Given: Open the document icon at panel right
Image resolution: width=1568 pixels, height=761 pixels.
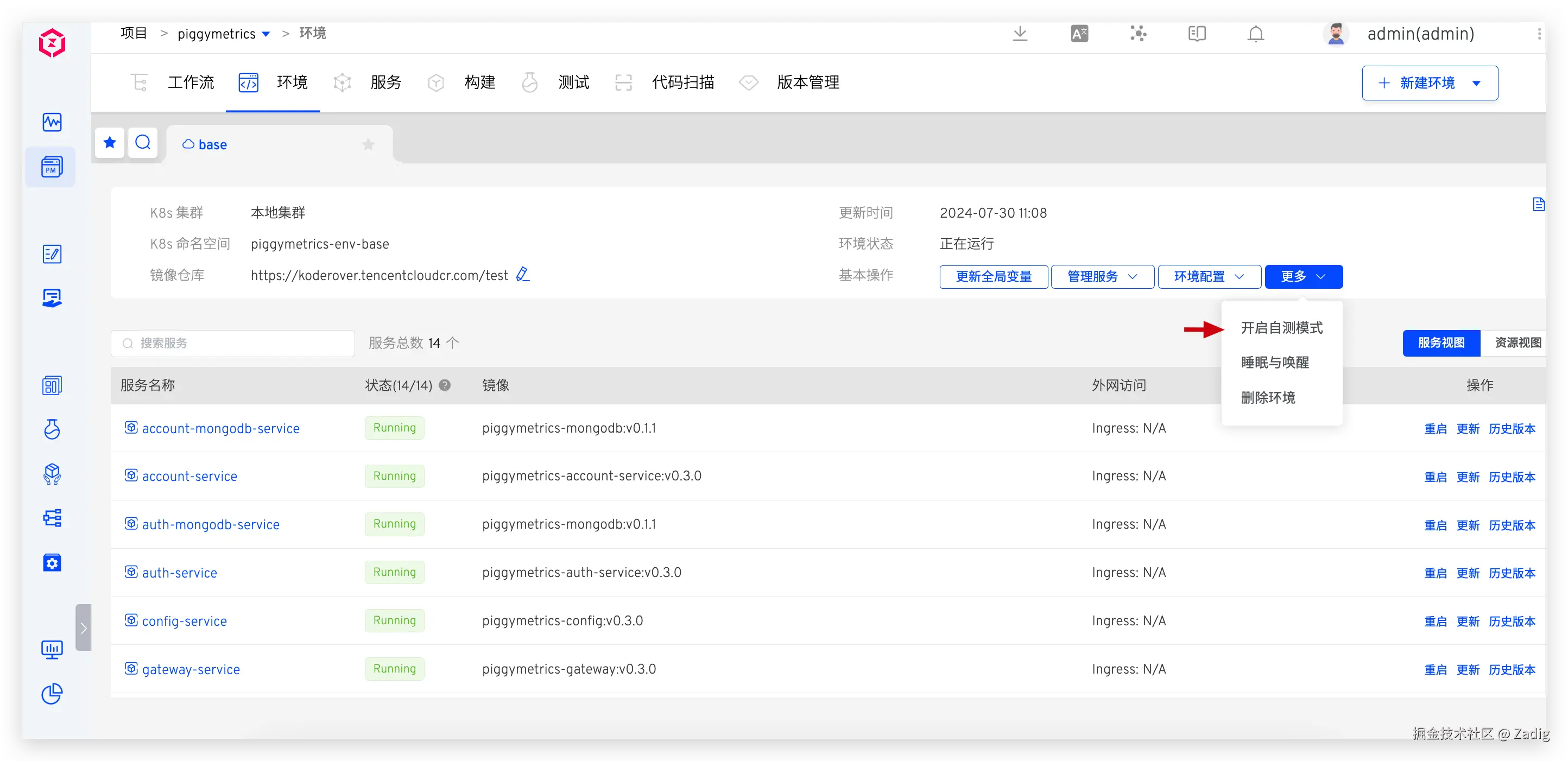Looking at the screenshot, I should point(1538,205).
